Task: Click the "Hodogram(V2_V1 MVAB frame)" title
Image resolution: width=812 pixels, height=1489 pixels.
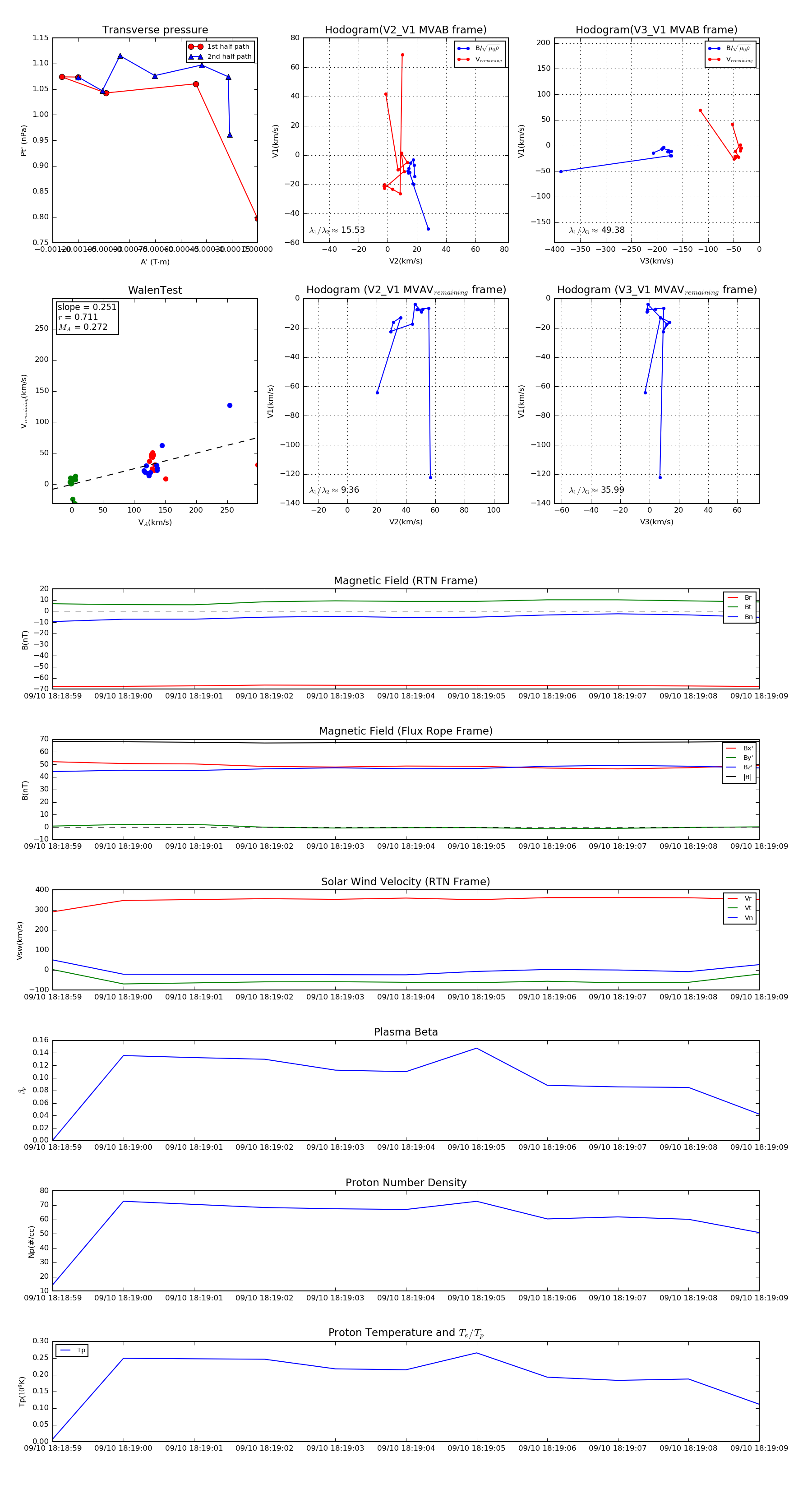Action: point(406,29)
